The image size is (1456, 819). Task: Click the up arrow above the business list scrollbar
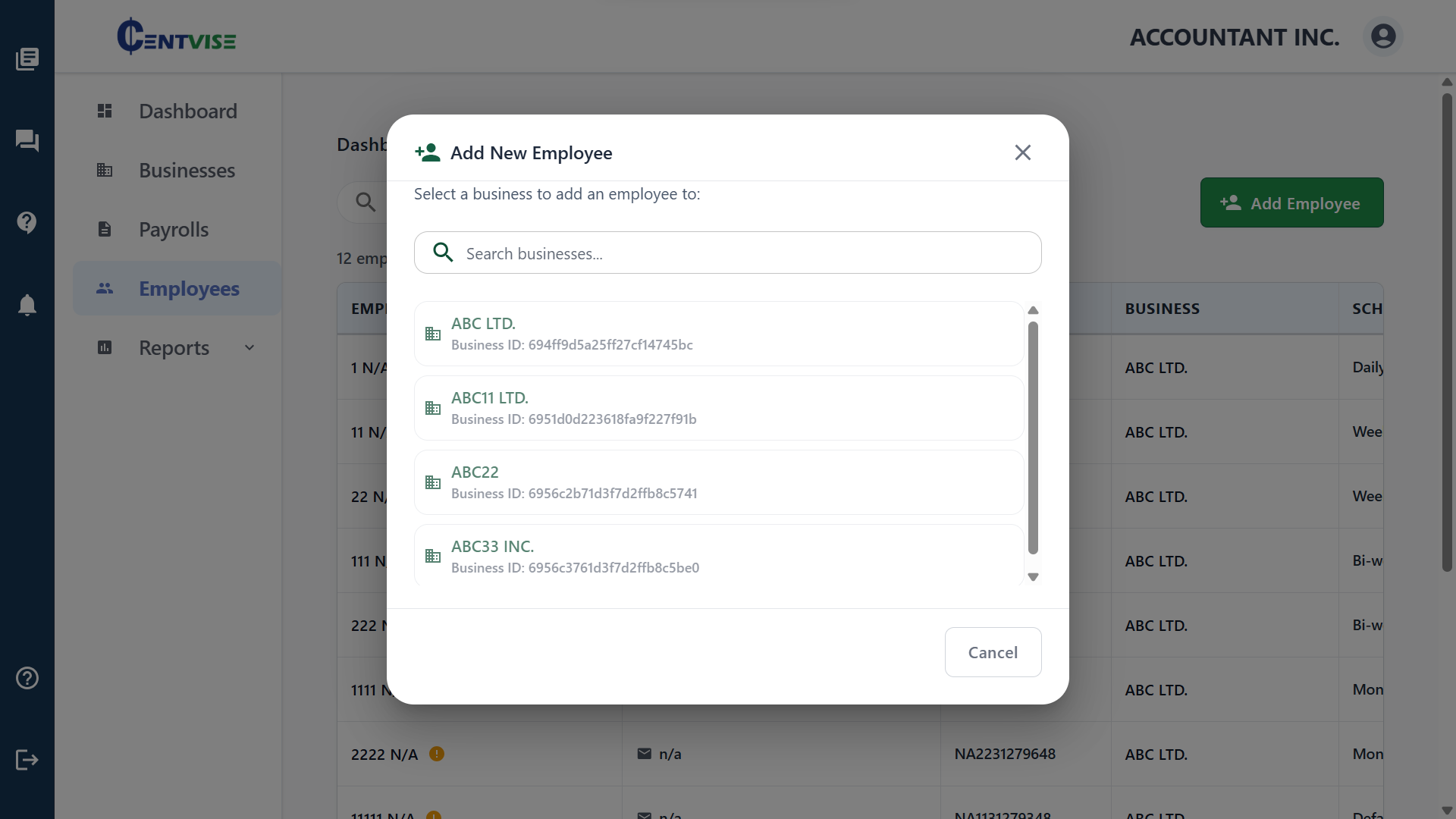(x=1033, y=310)
